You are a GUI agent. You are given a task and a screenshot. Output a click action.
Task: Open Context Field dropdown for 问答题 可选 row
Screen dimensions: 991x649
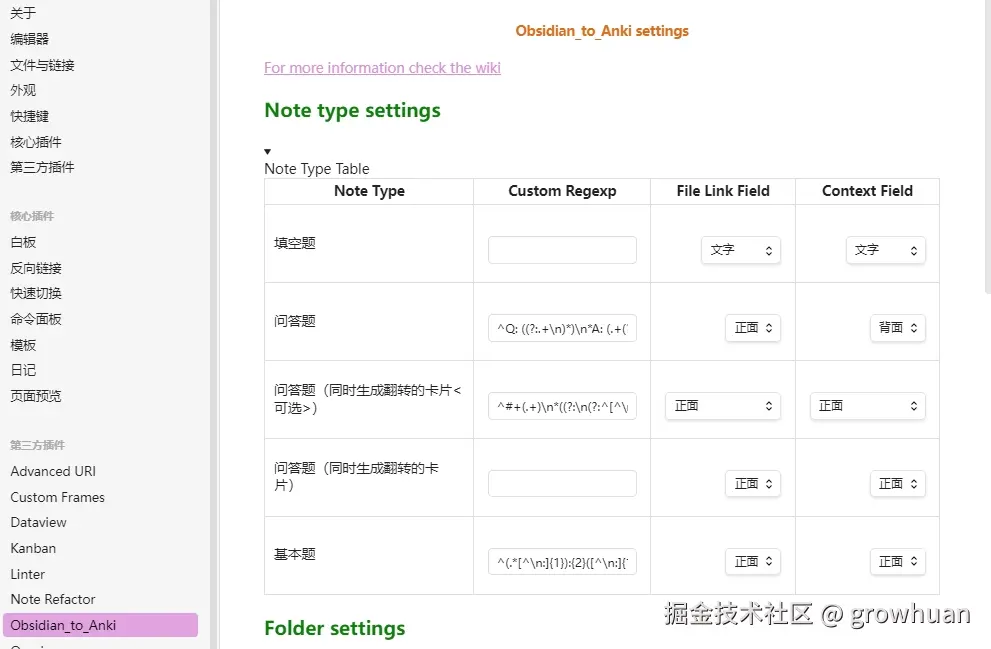click(x=868, y=406)
